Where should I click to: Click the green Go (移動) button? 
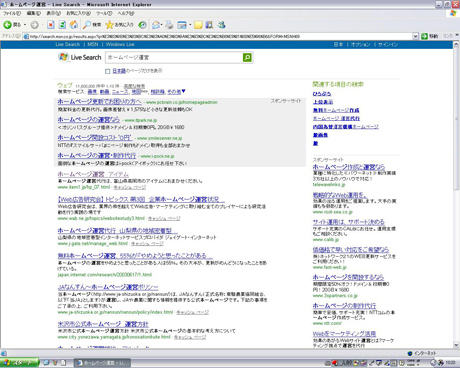430,36
